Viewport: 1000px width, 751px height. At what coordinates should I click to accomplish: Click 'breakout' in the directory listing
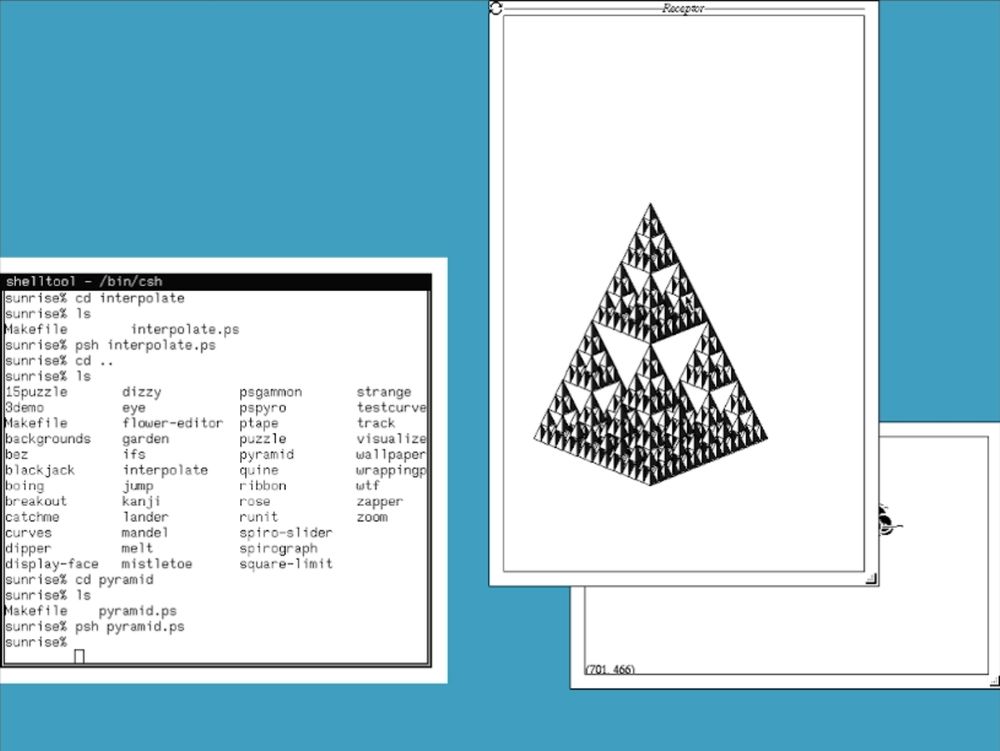pos(36,501)
